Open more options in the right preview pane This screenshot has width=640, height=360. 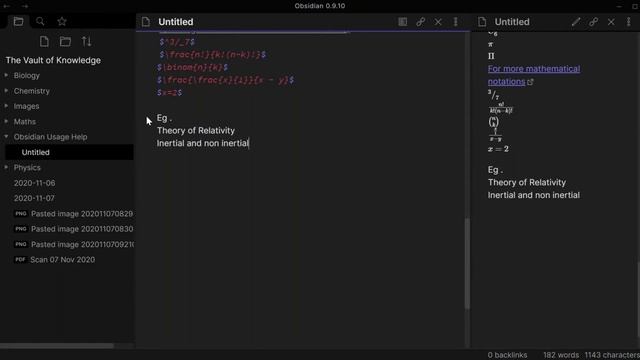(x=629, y=22)
